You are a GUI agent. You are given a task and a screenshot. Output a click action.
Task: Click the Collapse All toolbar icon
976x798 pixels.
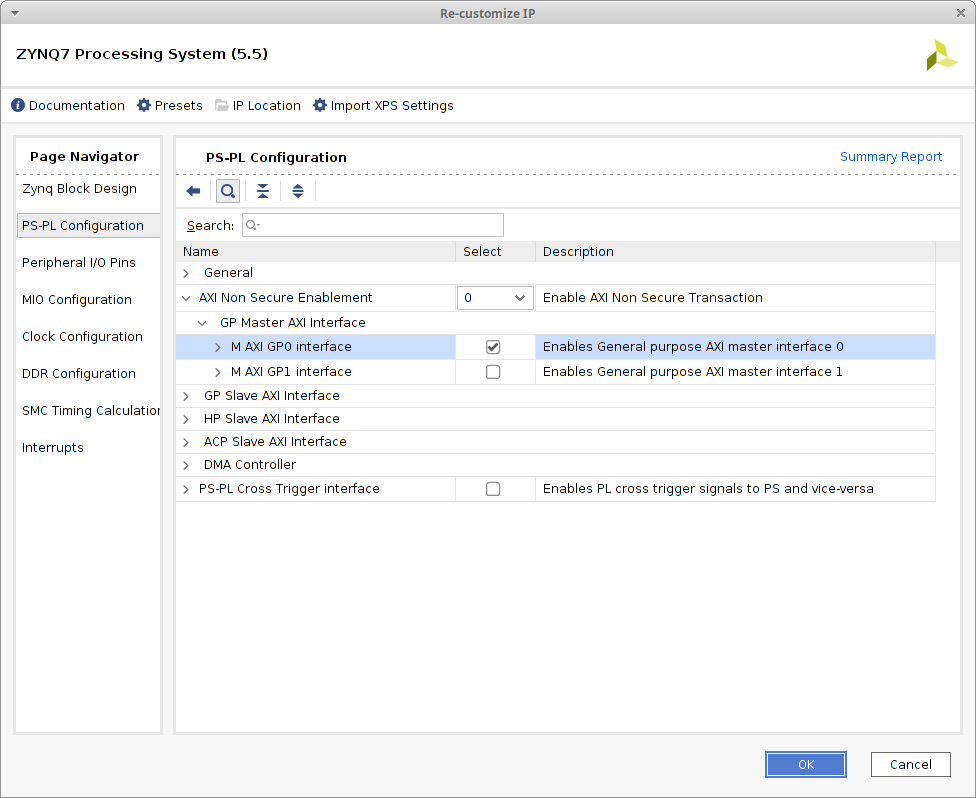coord(263,191)
